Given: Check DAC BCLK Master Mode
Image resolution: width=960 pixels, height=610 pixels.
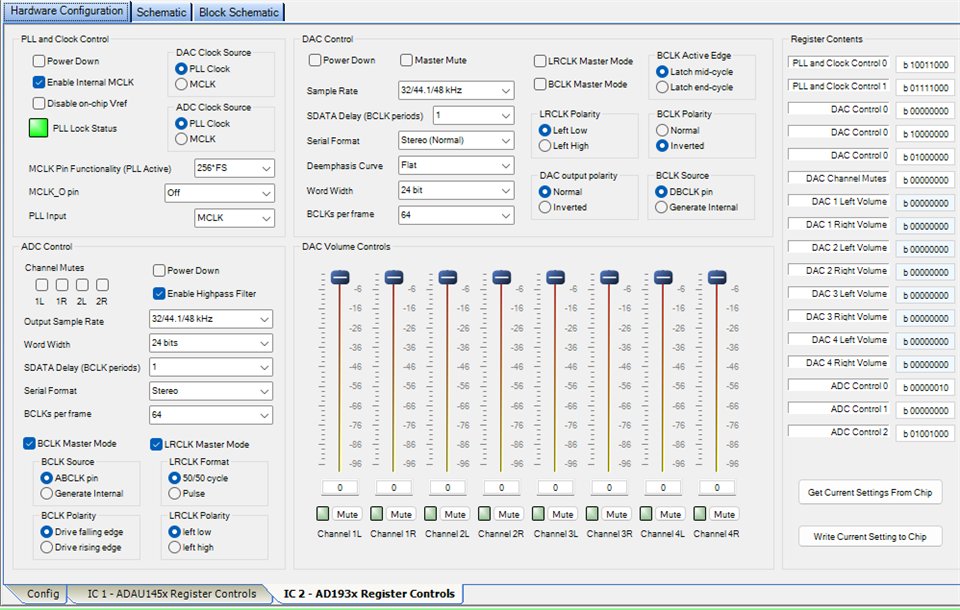Looking at the screenshot, I should [x=540, y=84].
